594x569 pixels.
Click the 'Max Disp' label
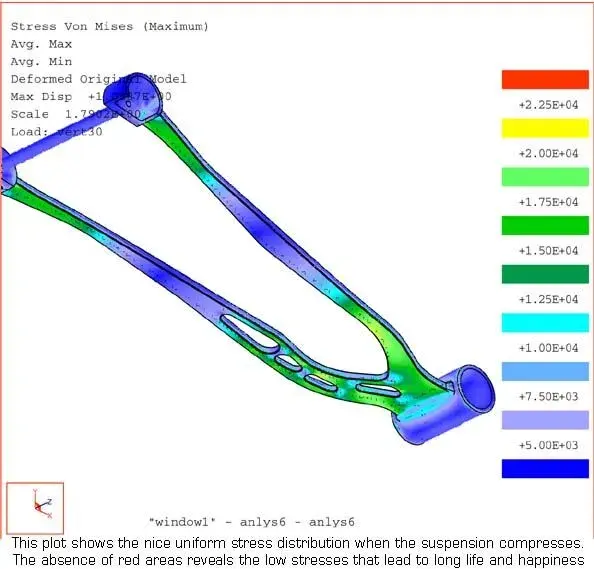click(41, 97)
